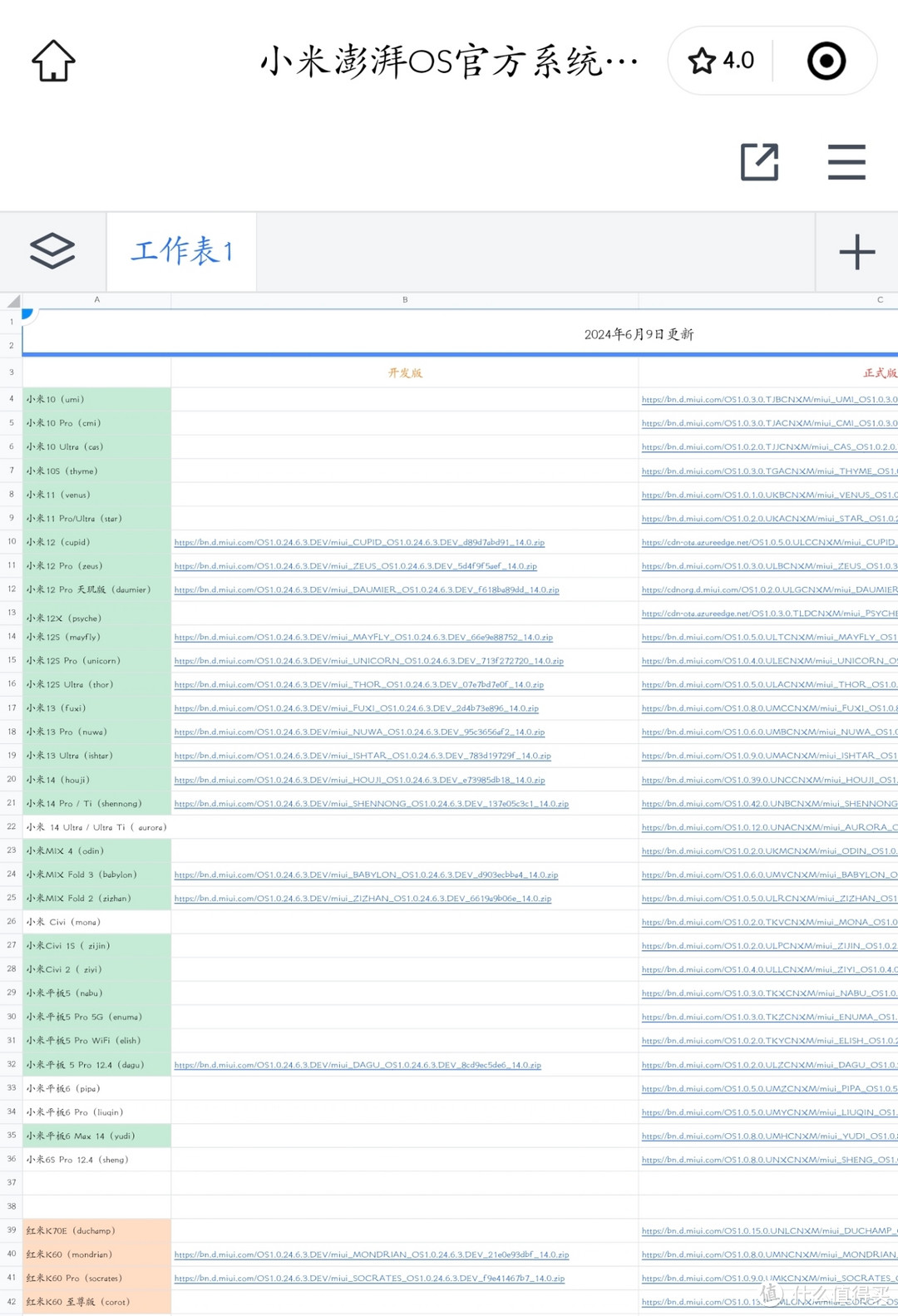
Task: Open the AURORA stable ROM link
Action: (769, 827)
